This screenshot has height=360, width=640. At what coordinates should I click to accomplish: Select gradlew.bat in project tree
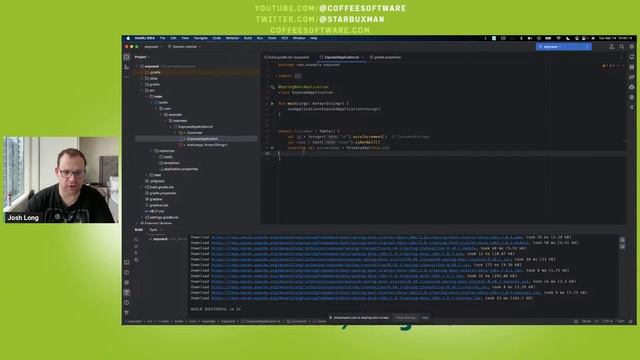pyautogui.click(x=158, y=205)
